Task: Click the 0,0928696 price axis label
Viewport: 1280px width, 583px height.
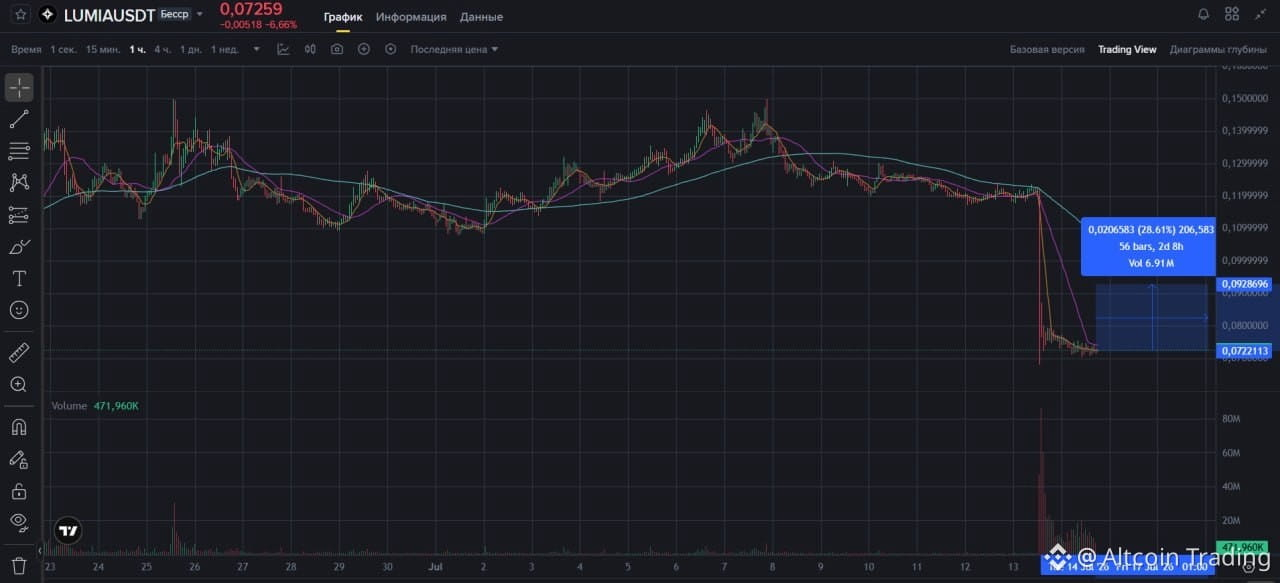Action: 1245,284
